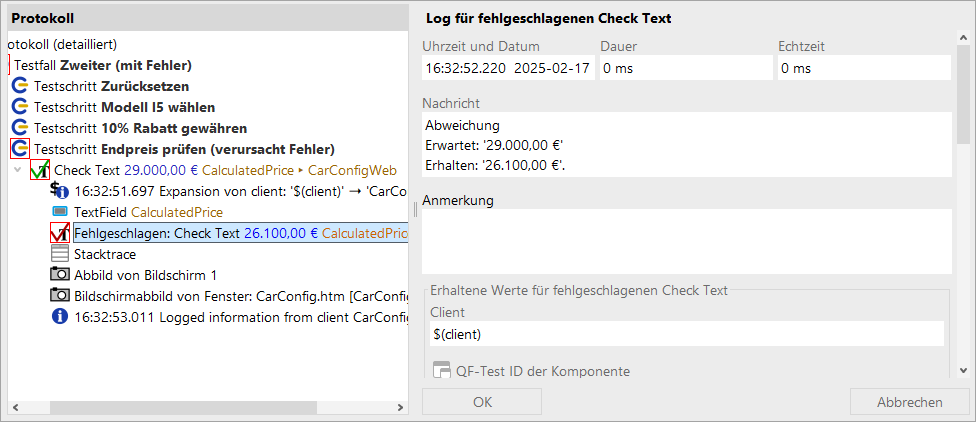Click into the Anmerkung text area

click(687, 241)
